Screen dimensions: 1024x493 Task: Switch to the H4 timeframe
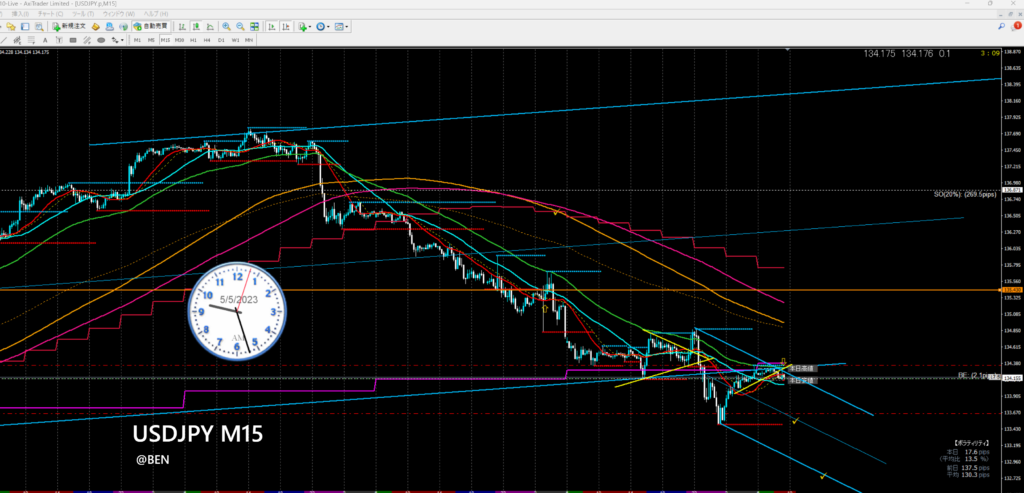point(207,40)
